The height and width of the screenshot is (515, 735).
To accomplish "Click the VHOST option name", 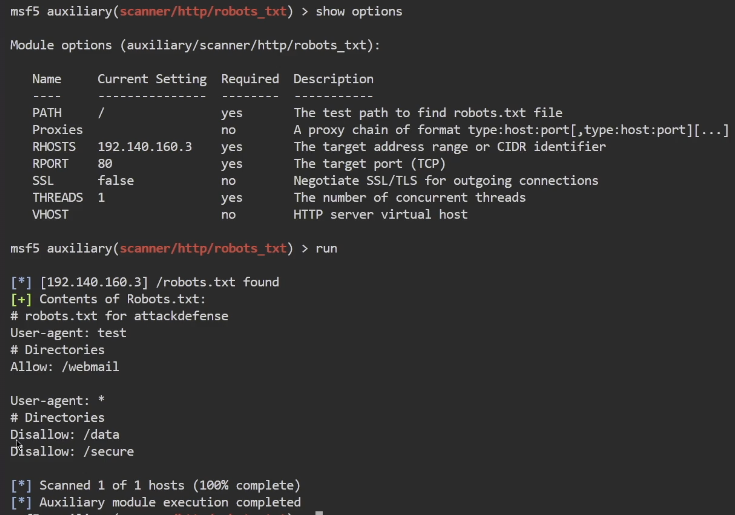I will 50,215.
